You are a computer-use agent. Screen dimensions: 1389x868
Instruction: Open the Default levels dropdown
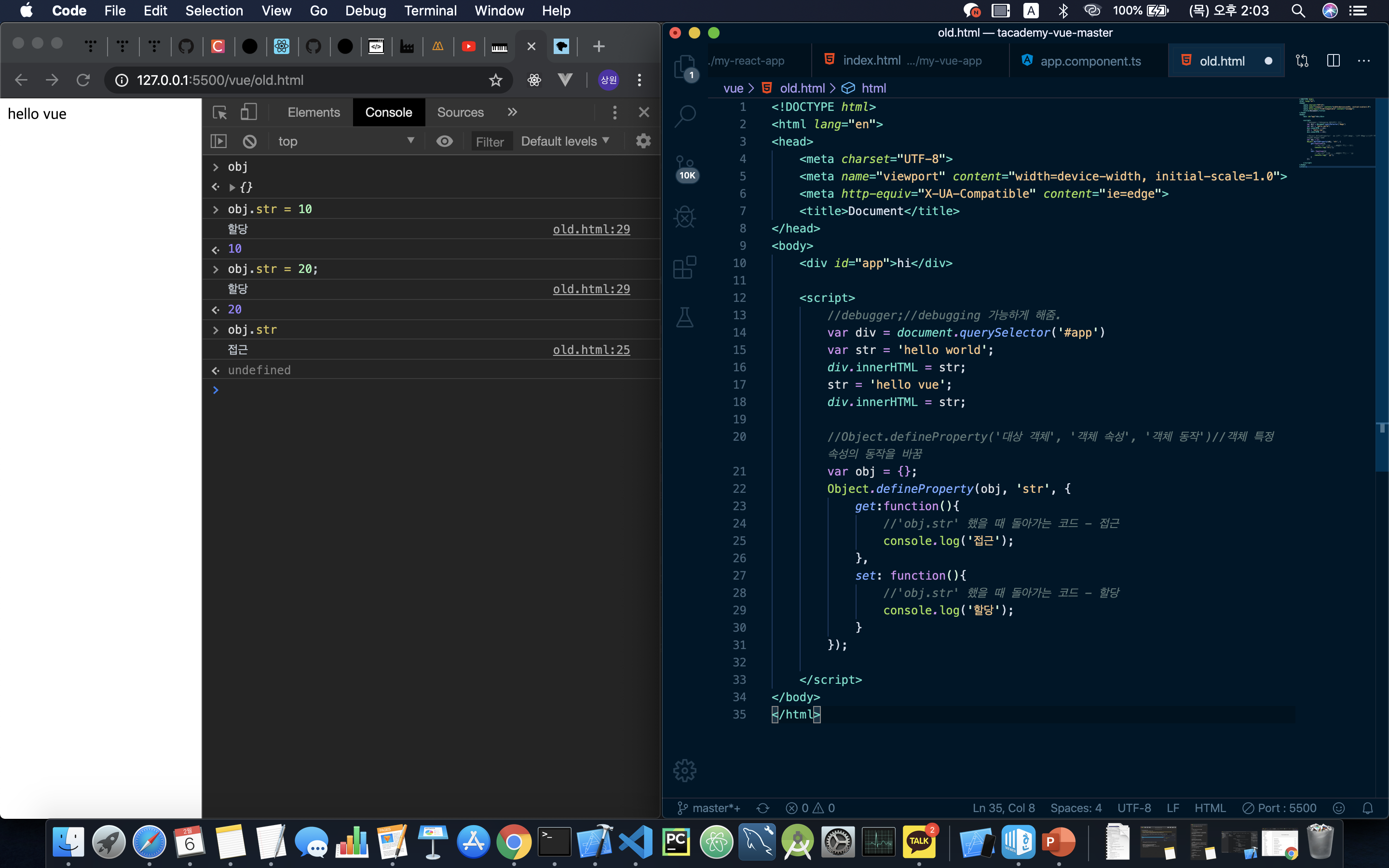pos(565,141)
